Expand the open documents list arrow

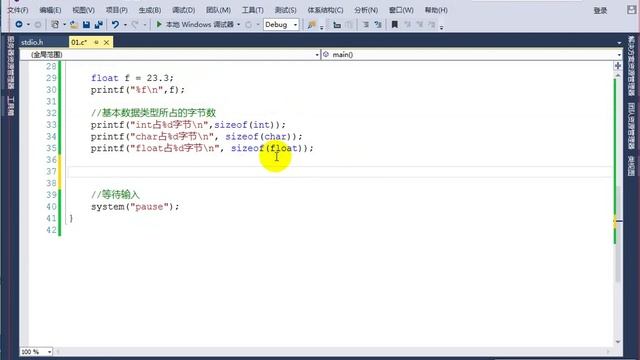[619, 42]
